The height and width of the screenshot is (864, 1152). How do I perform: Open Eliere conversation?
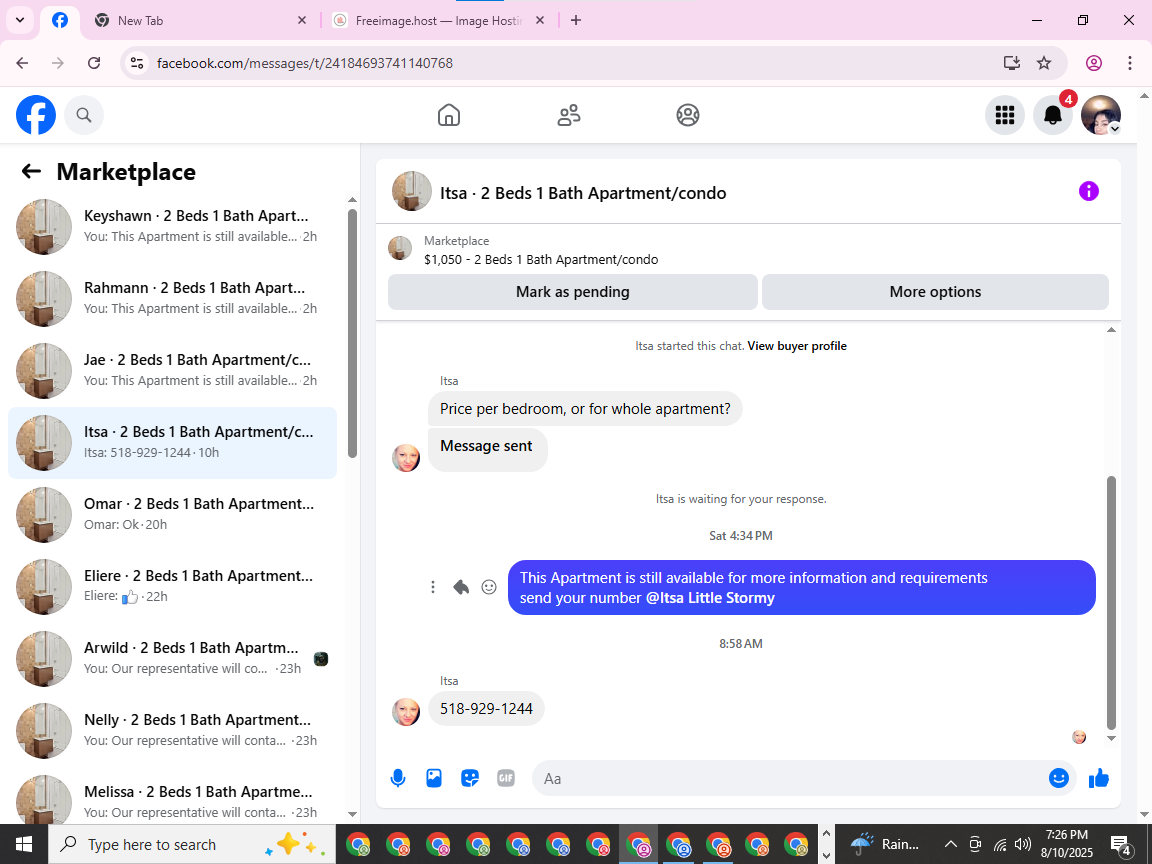pos(172,586)
